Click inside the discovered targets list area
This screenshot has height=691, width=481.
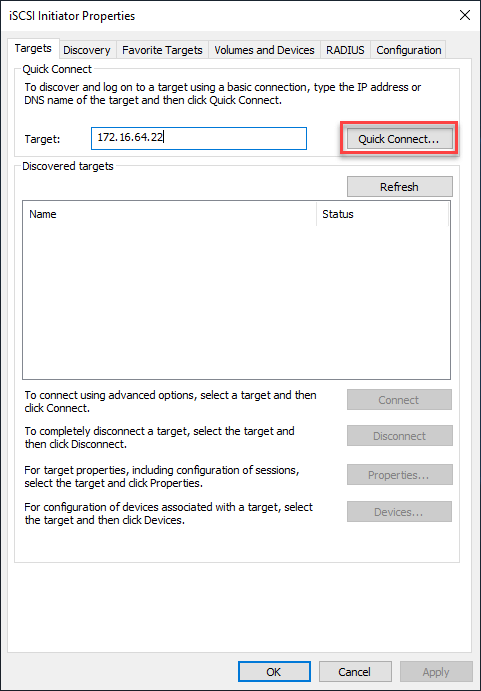[236, 302]
